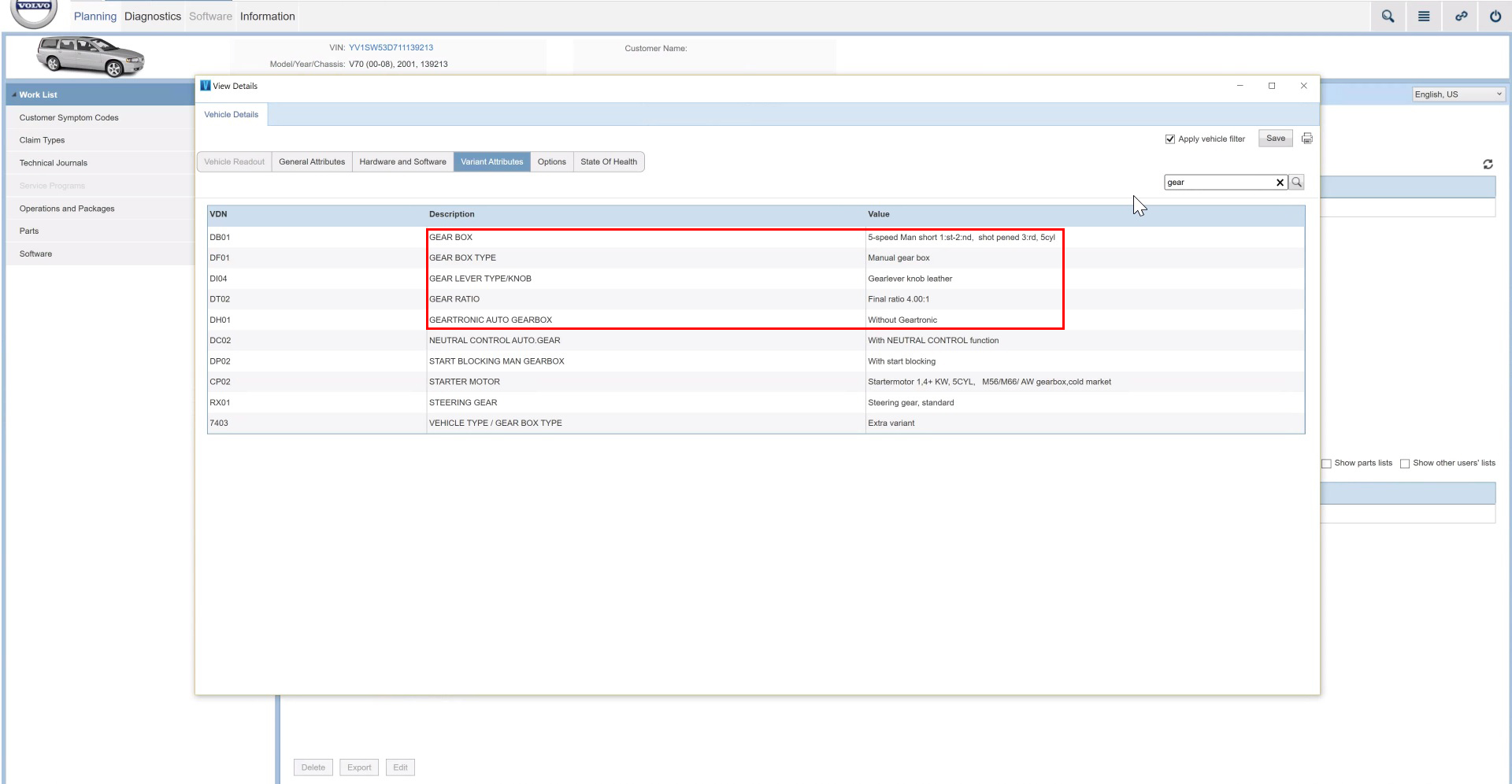Enable Show other users' lists checkbox

[x=1405, y=464]
